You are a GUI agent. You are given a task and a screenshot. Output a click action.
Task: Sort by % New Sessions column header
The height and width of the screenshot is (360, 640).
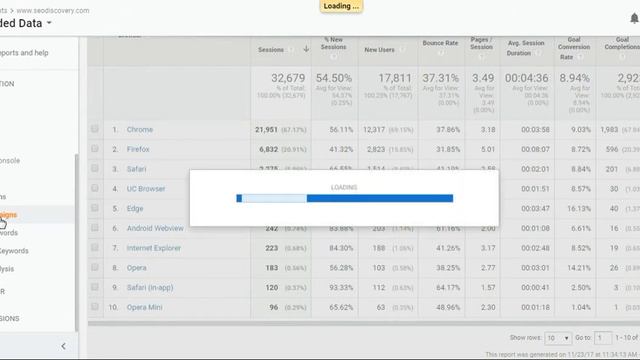point(333,43)
